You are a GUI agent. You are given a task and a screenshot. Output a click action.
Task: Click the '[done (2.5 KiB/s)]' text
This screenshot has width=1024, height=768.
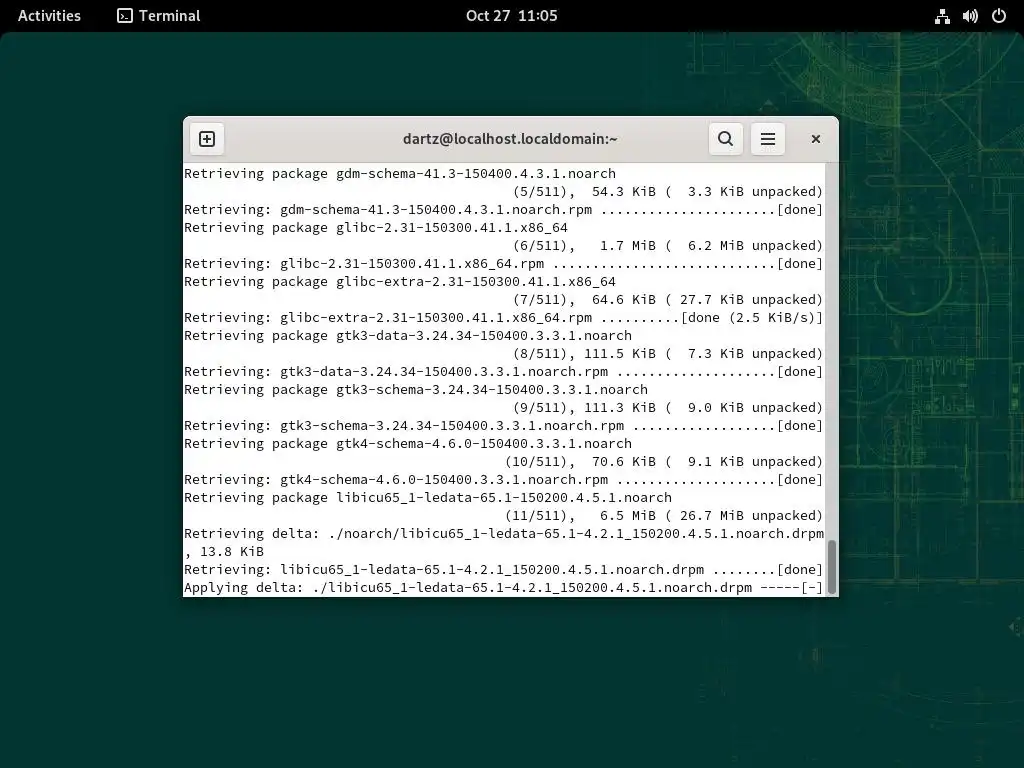[x=752, y=318]
